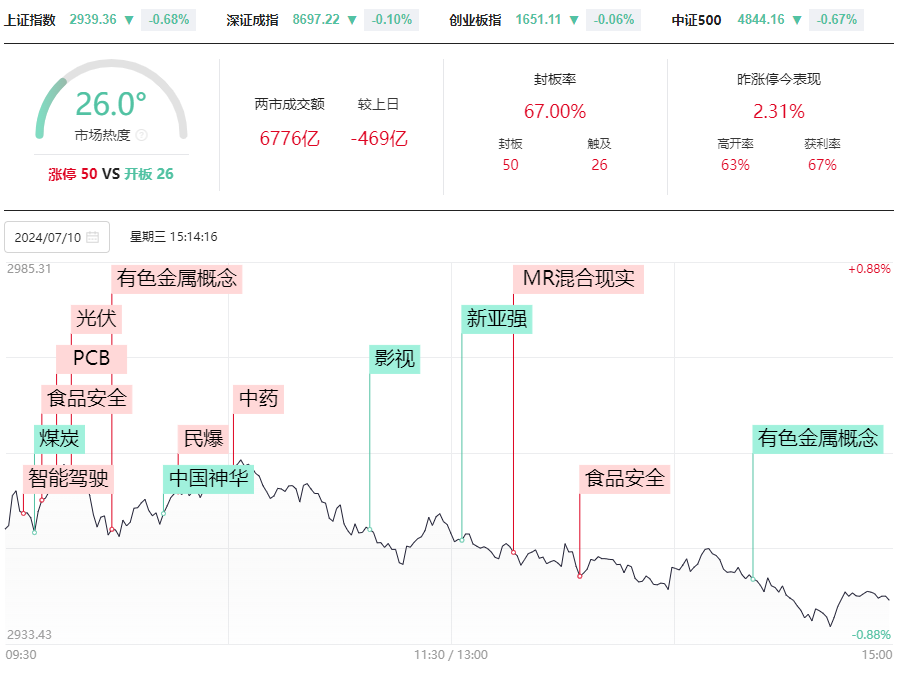
Task: Click the down arrow beside 创业板指 value
Action: click(x=574, y=20)
